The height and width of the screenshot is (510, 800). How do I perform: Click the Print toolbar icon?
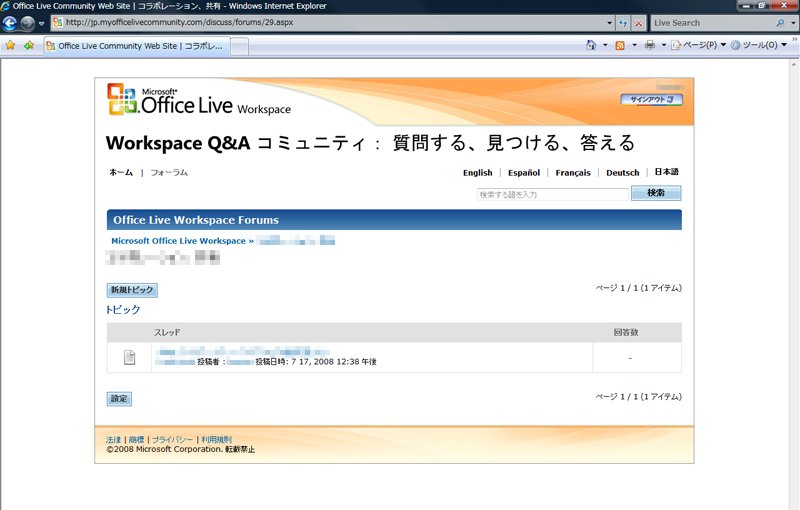pos(649,45)
